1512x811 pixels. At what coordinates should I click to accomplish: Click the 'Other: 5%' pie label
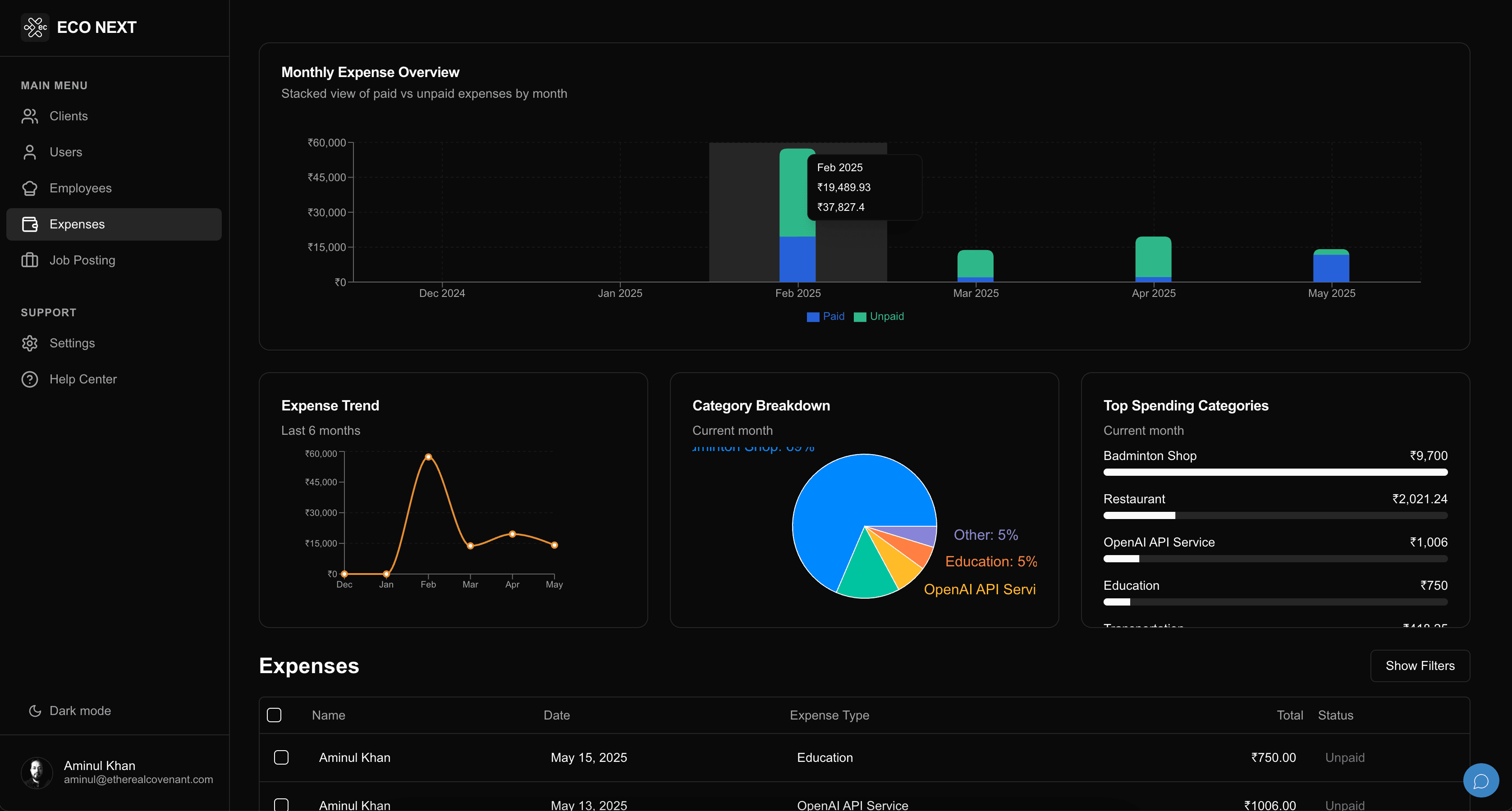pos(985,535)
